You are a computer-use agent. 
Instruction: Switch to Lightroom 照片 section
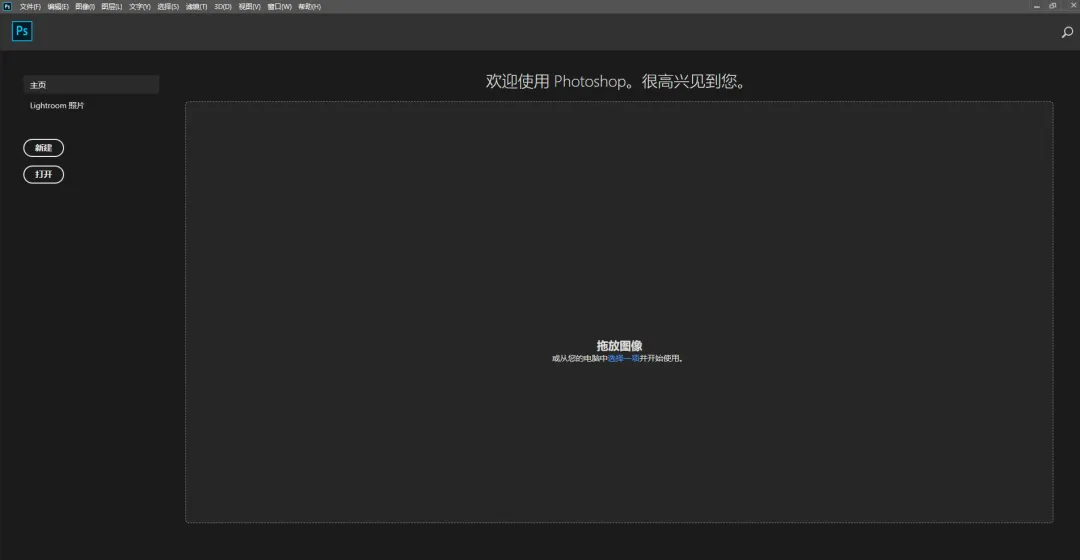tap(56, 105)
